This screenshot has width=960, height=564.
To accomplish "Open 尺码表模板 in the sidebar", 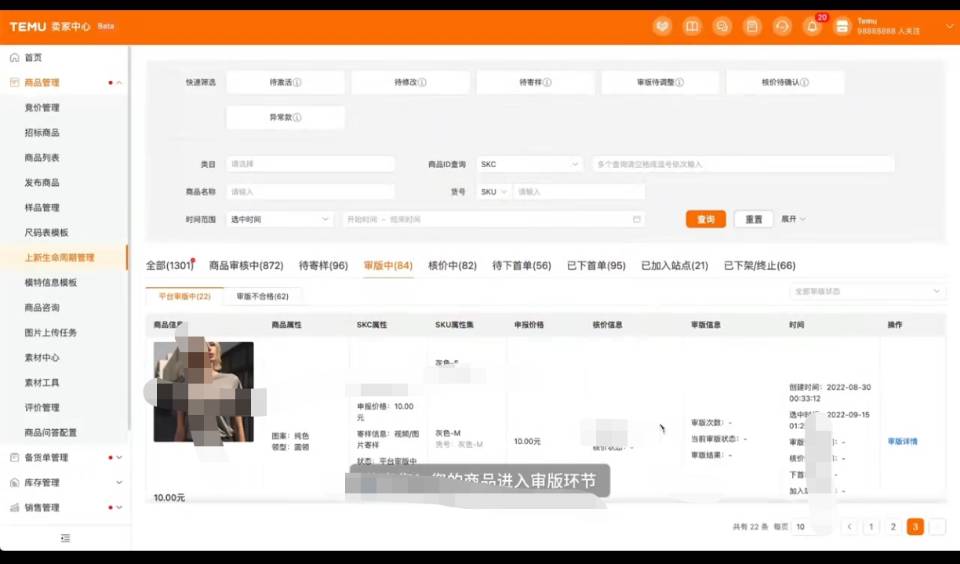I will [x=47, y=233].
